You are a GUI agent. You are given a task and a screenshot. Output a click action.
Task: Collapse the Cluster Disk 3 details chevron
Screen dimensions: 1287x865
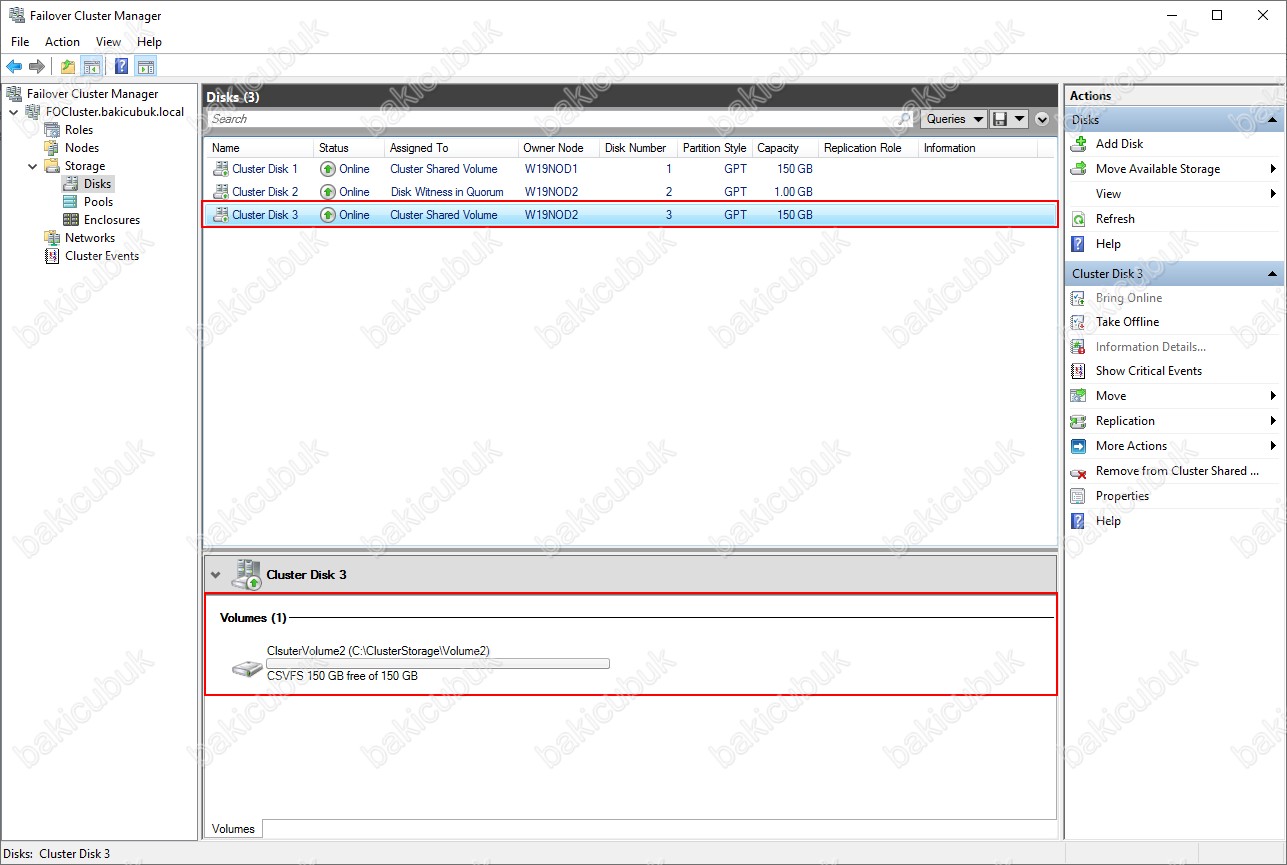pos(215,575)
